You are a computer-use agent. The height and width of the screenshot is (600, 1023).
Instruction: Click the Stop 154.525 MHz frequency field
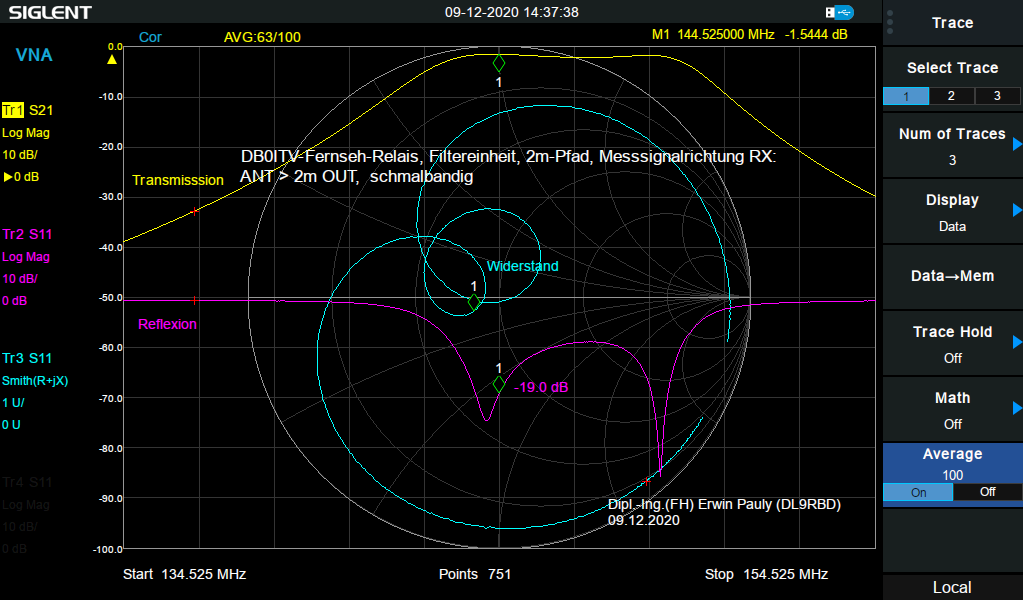coord(767,575)
